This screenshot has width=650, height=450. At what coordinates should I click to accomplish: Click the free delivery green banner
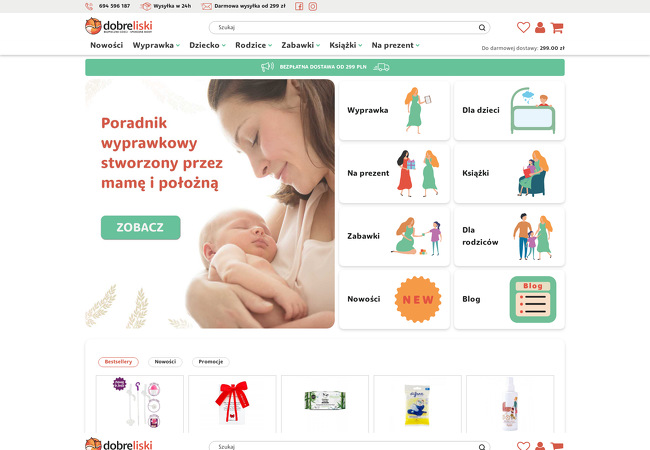point(325,67)
